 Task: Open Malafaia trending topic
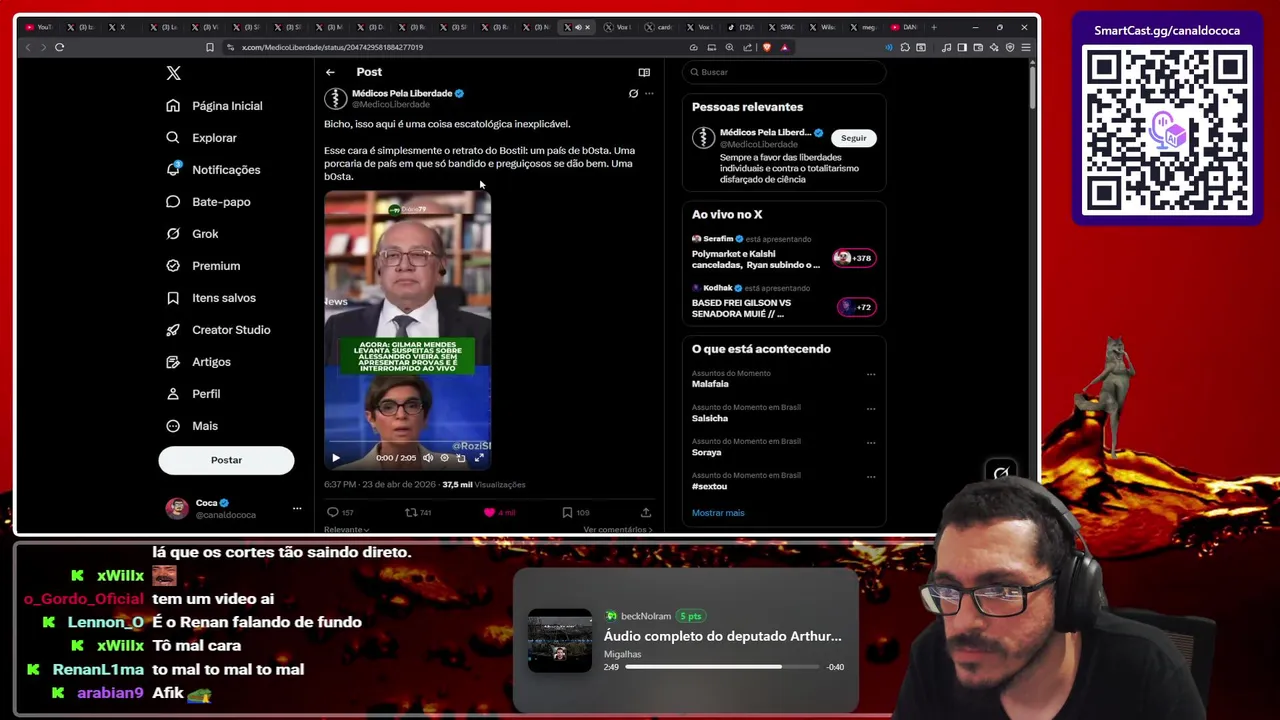coord(710,384)
